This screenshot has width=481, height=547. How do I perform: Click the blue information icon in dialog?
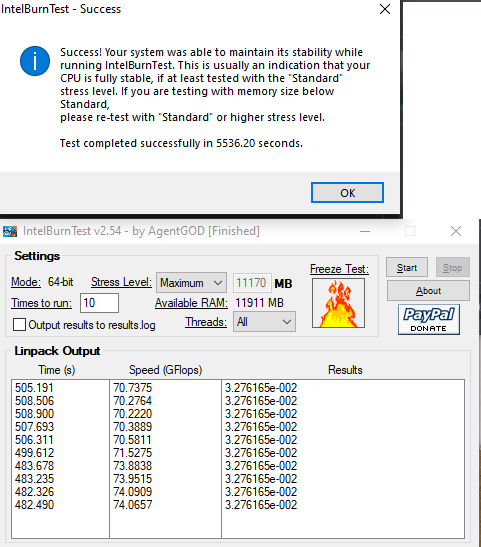(35, 61)
